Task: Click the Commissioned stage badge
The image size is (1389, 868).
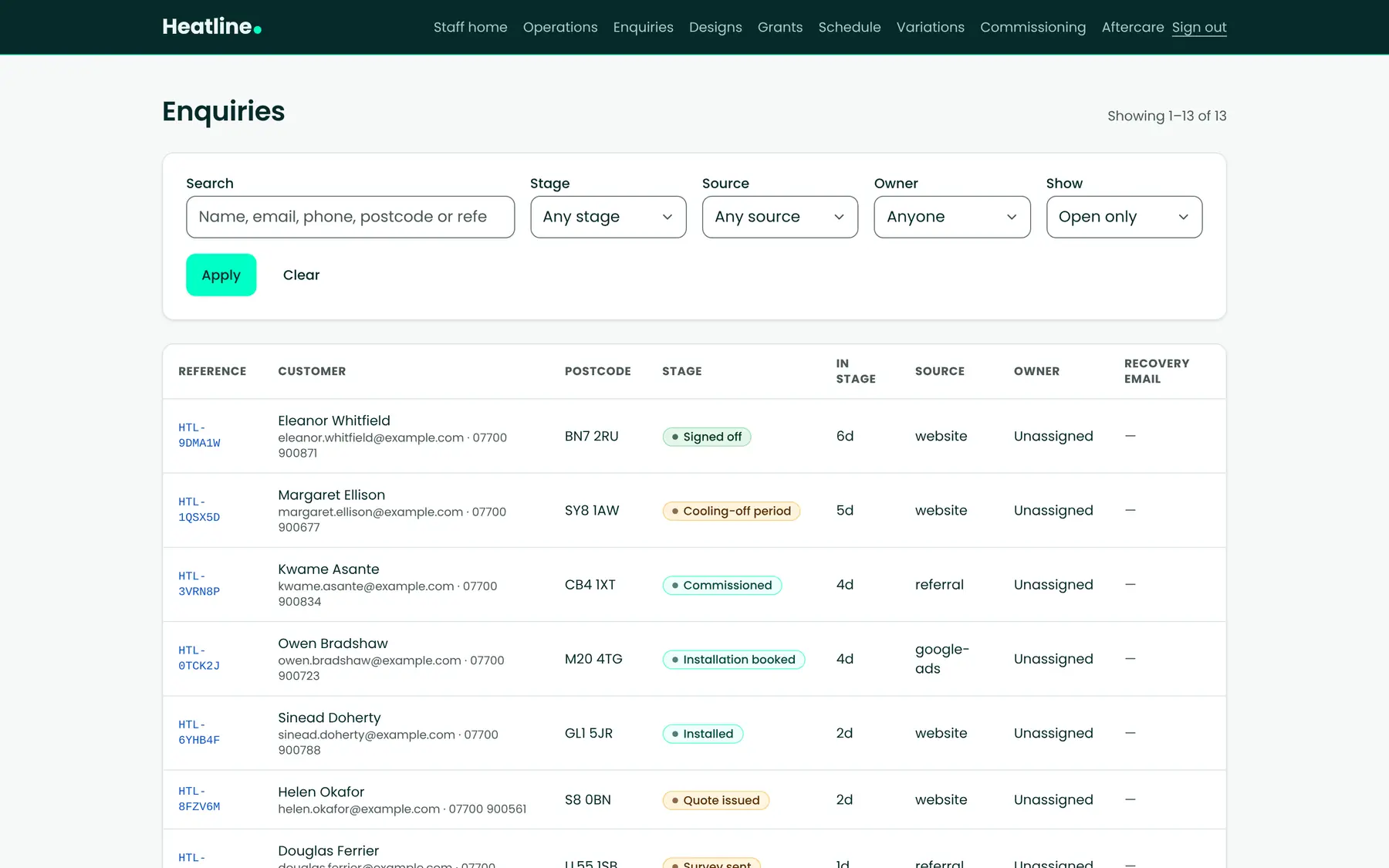Action: pos(722,585)
